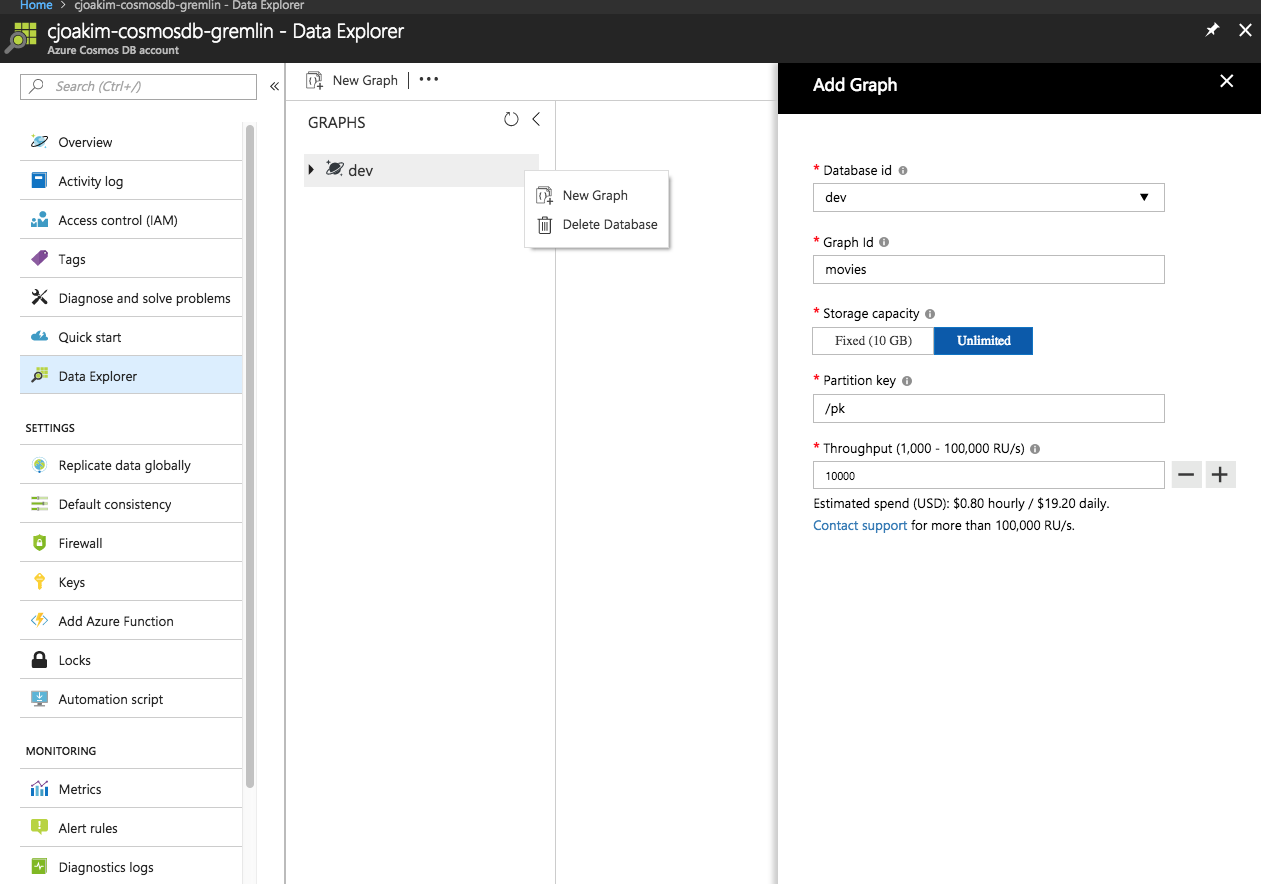Pin the blade using the pin icon
1261x884 pixels.
click(x=1212, y=31)
